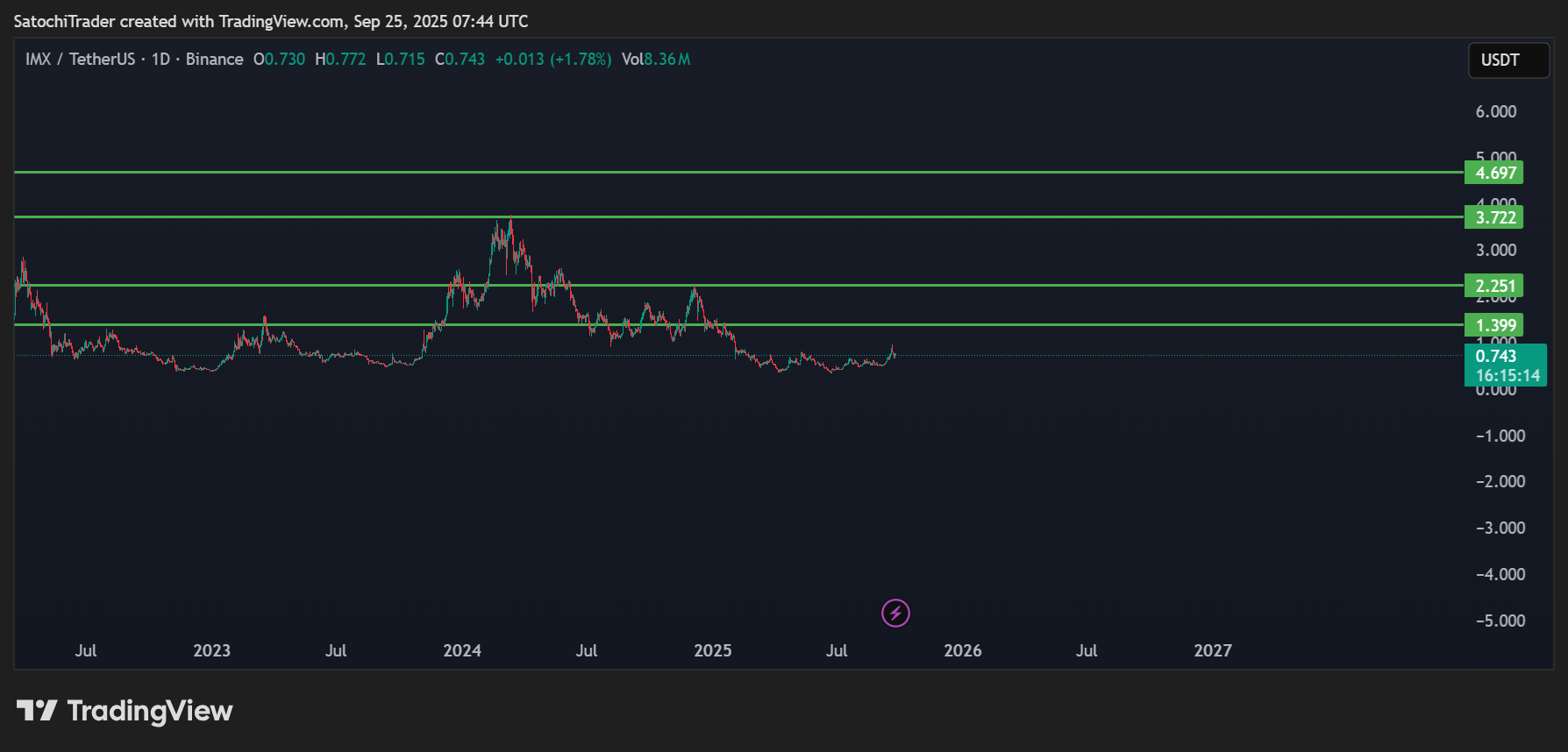Click the 2026 label on the time axis
This screenshot has height=752, width=1568.
(x=962, y=650)
